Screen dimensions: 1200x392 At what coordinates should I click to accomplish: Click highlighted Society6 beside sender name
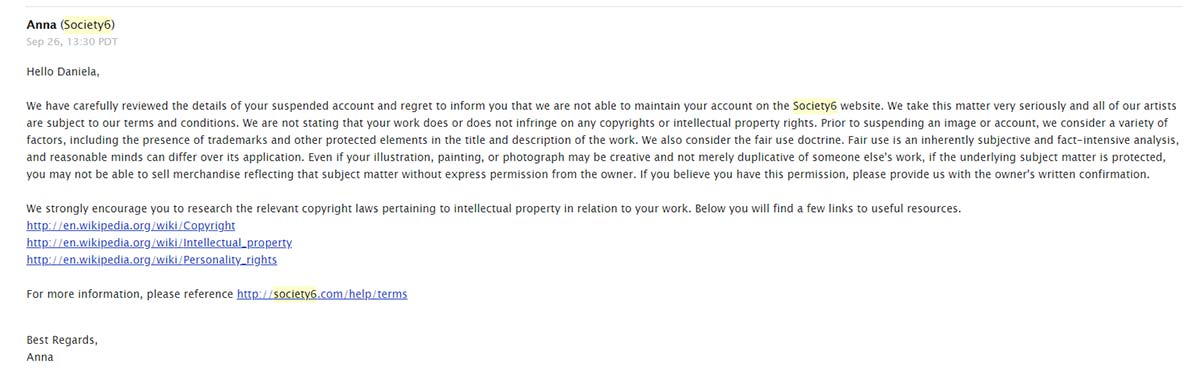93,24
